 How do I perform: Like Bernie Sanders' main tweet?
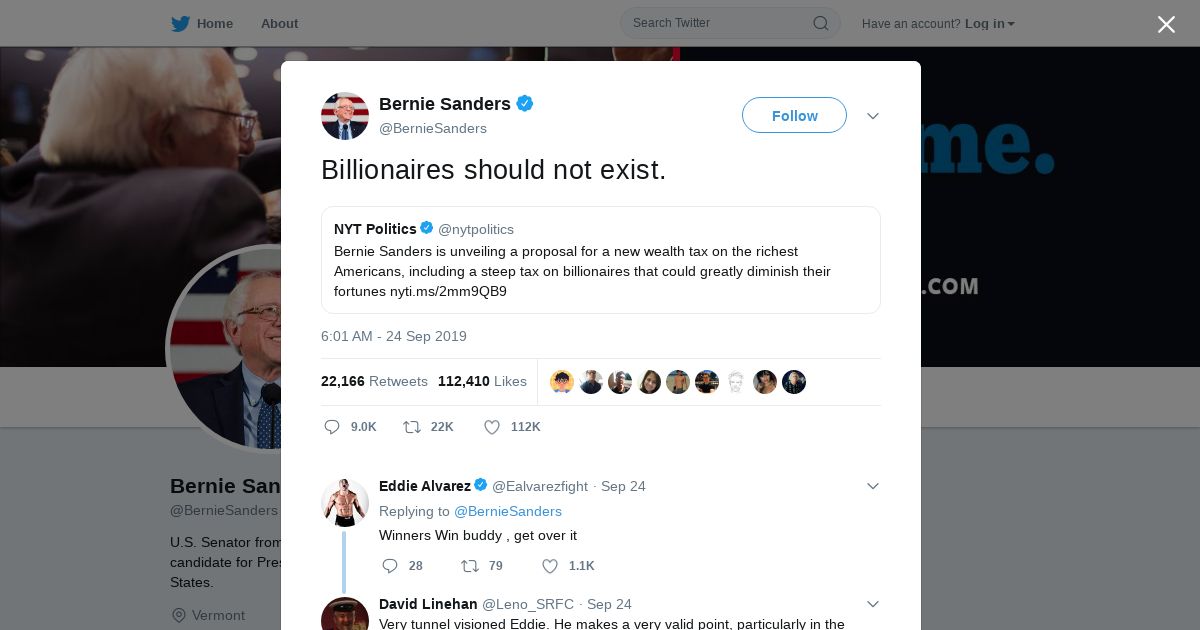pyautogui.click(x=492, y=427)
